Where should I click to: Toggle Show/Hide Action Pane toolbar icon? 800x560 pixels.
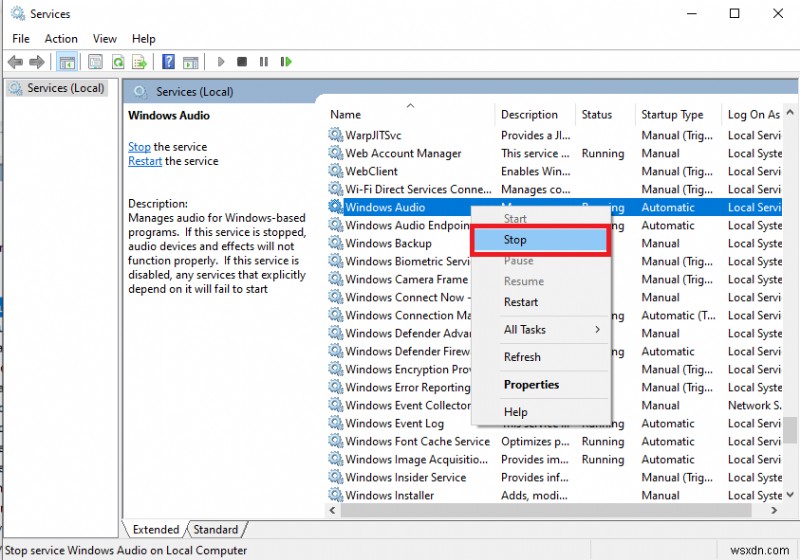tap(191, 62)
